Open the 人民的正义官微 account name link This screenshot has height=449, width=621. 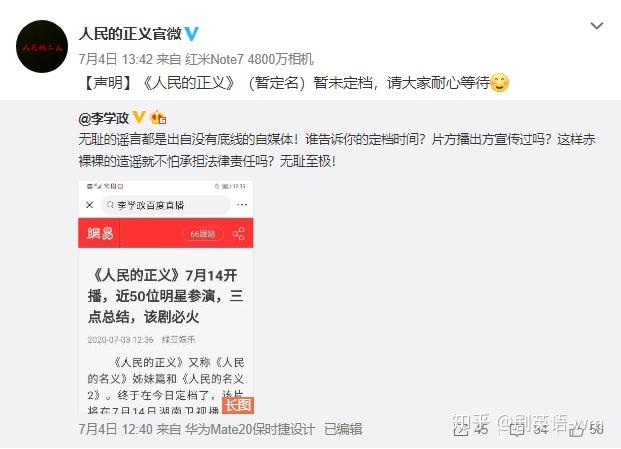click(x=130, y=34)
